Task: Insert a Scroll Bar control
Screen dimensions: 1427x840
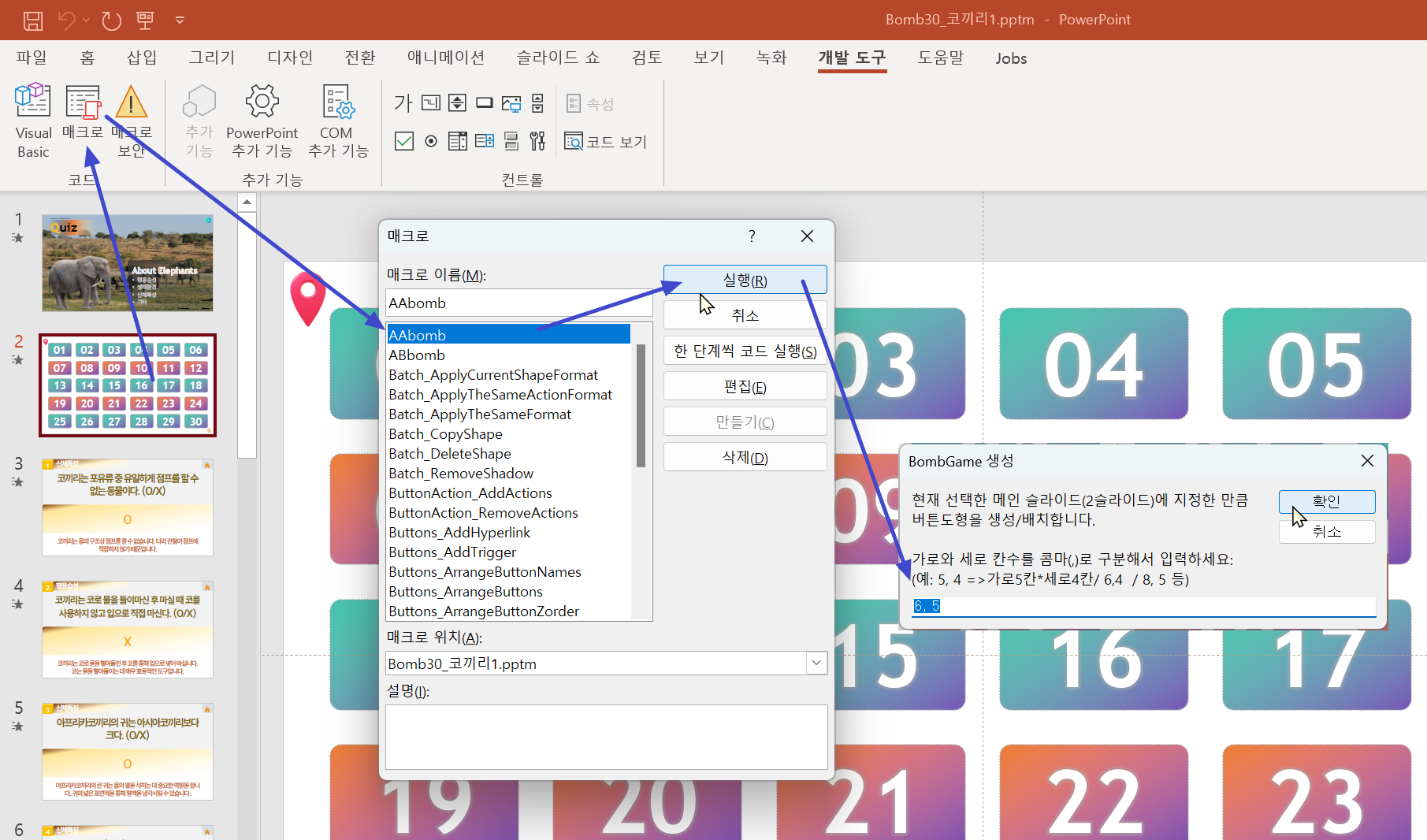Action: [537, 103]
